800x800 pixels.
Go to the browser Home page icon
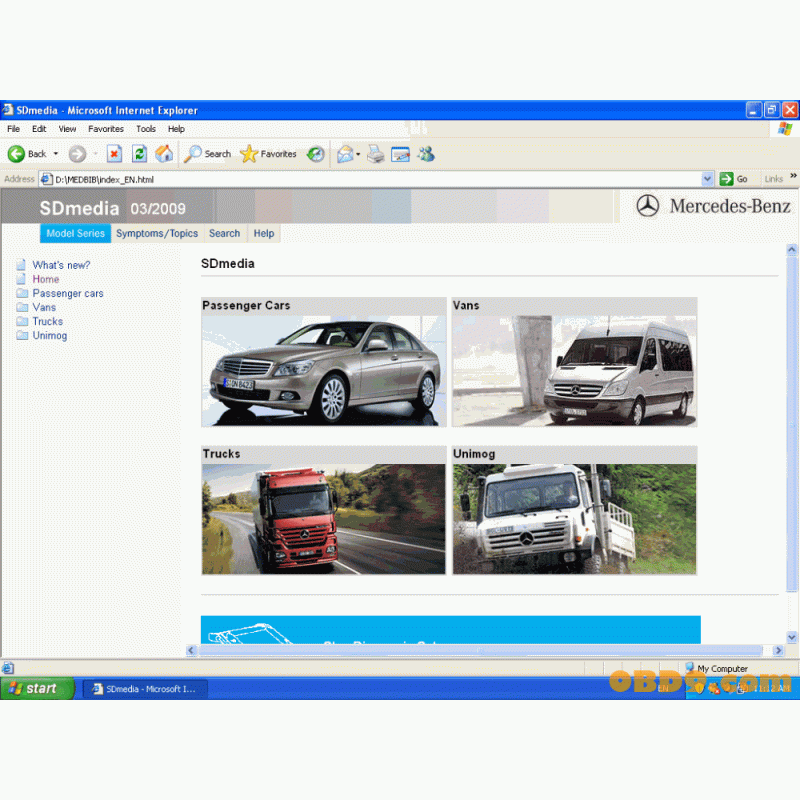(x=164, y=154)
